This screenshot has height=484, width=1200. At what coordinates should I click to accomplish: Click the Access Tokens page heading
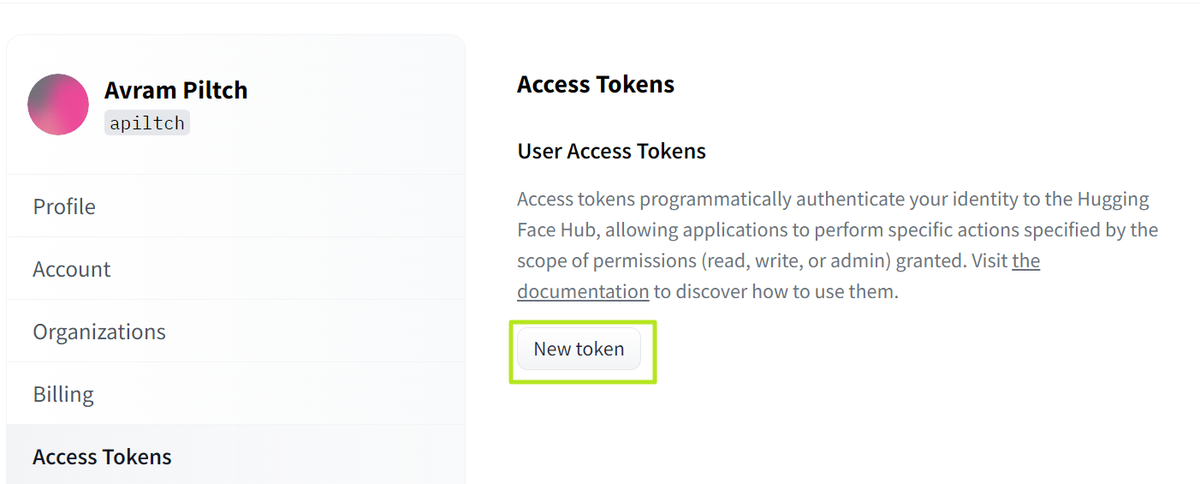point(596,85)
